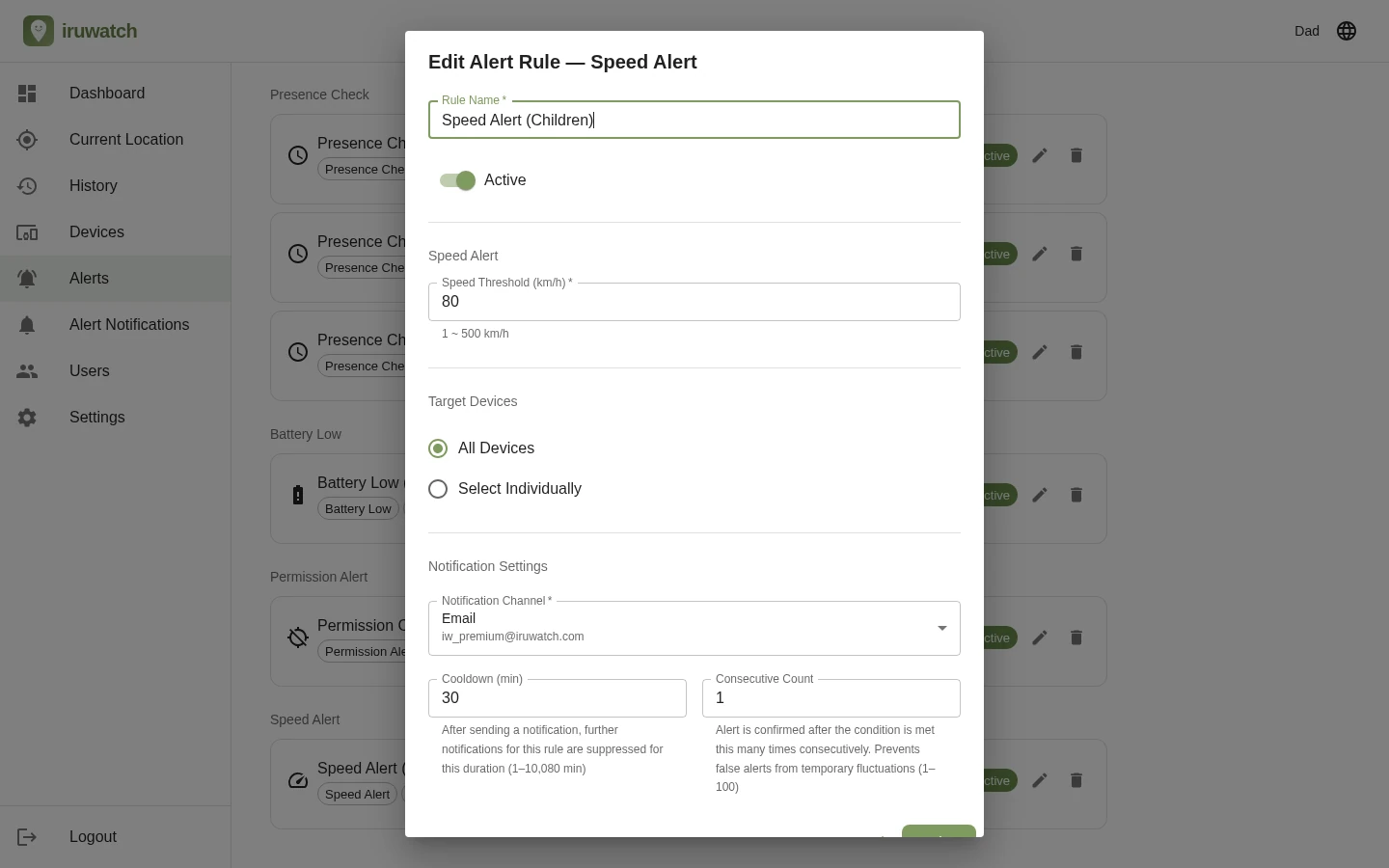Click the Users people icon
The width and height of the screenshot is (1389, 868).
click(x=27, y=371)
